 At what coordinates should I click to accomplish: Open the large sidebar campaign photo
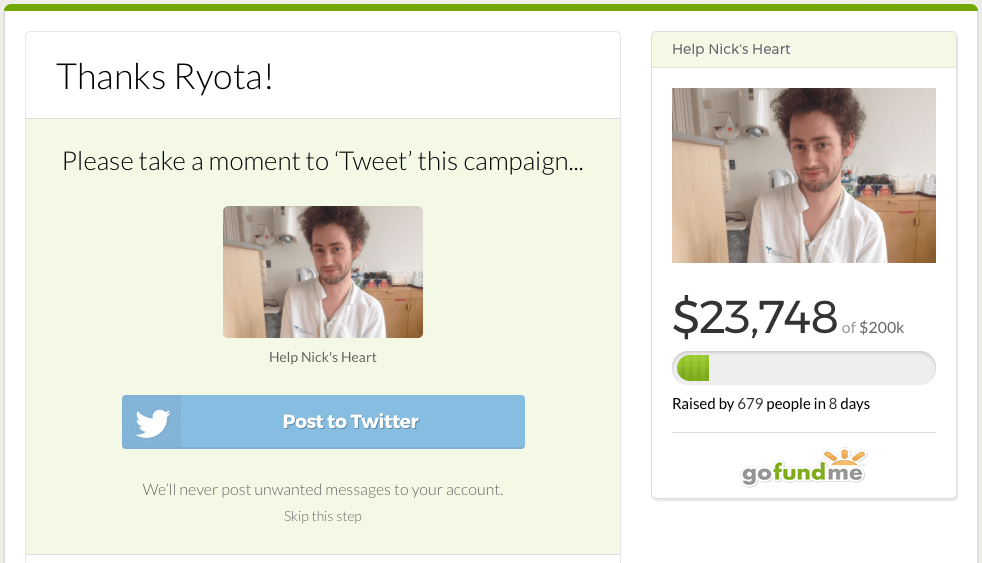click(804, 176)
